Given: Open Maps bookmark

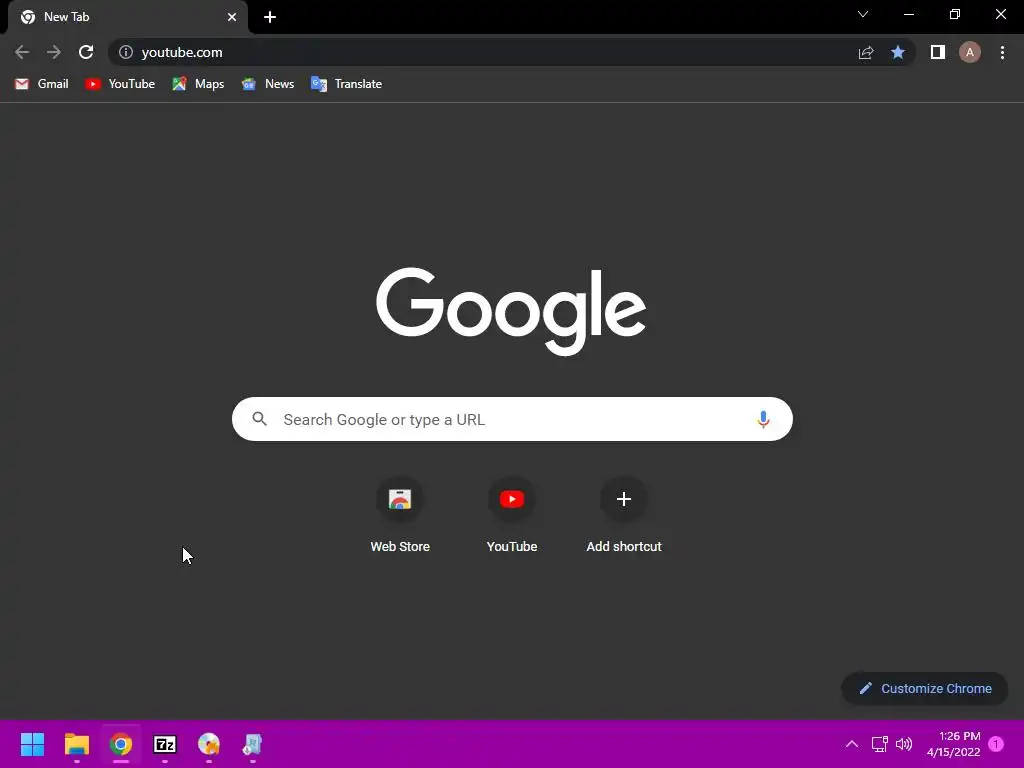Looking at the screenshot, I should [x=198, y=84].
